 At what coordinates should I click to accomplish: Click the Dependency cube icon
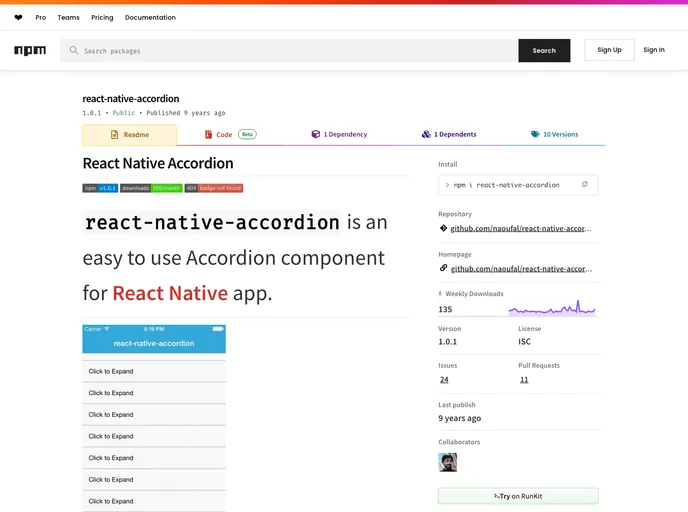tap(315, 134)
